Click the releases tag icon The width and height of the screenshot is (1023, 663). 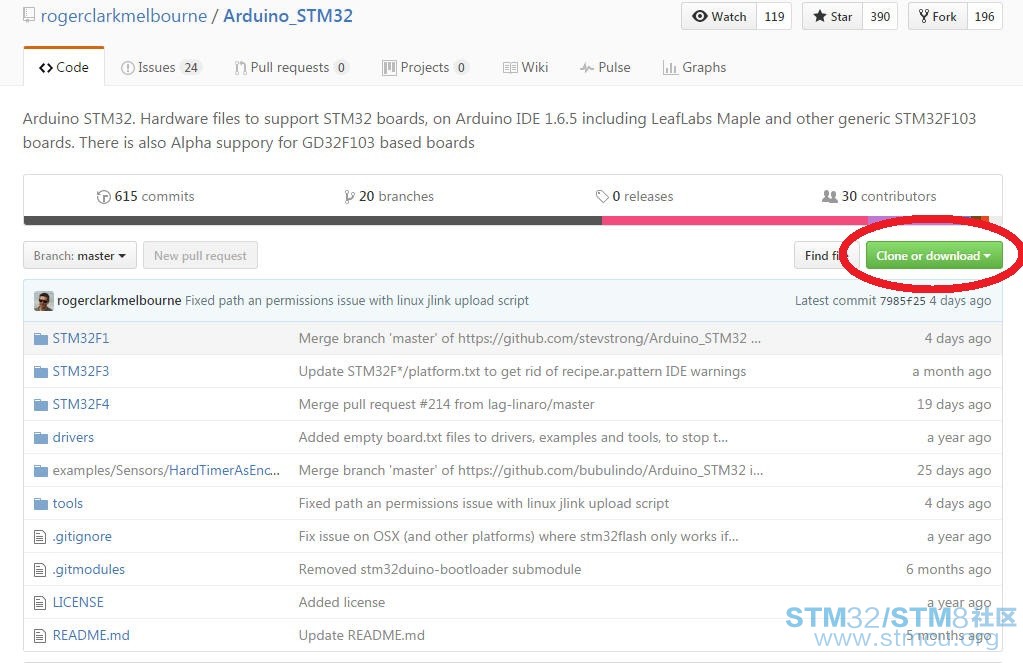coord(602,196)
